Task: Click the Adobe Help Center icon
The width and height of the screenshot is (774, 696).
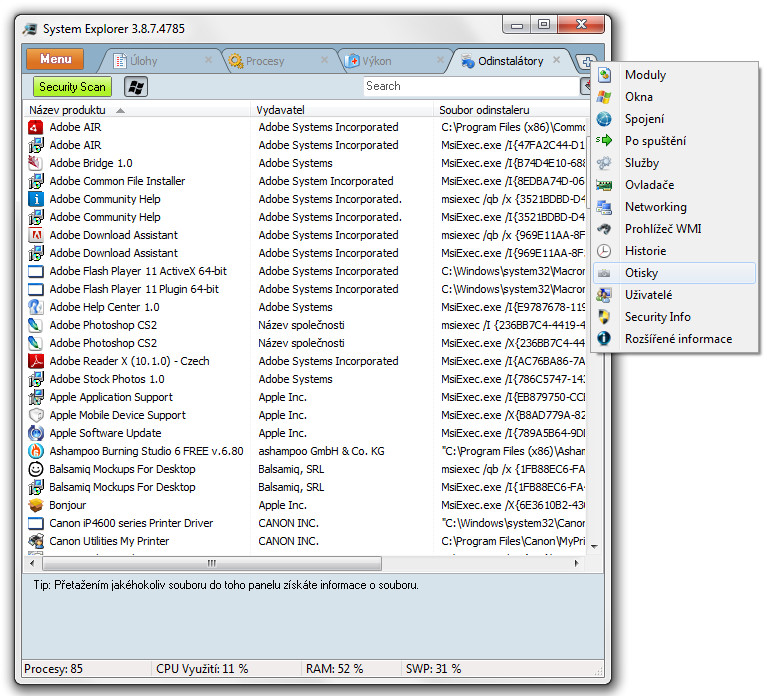Action: (36, 307)
